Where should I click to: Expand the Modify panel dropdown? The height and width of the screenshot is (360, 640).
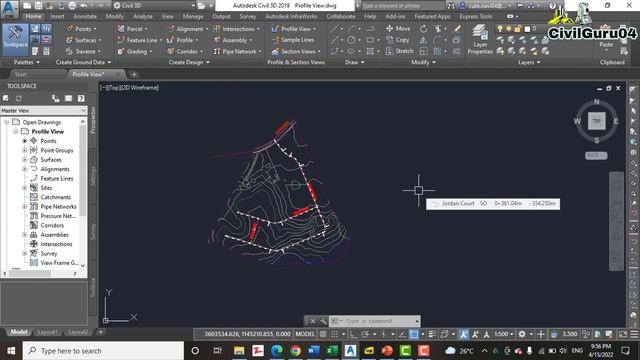[423, 62]
